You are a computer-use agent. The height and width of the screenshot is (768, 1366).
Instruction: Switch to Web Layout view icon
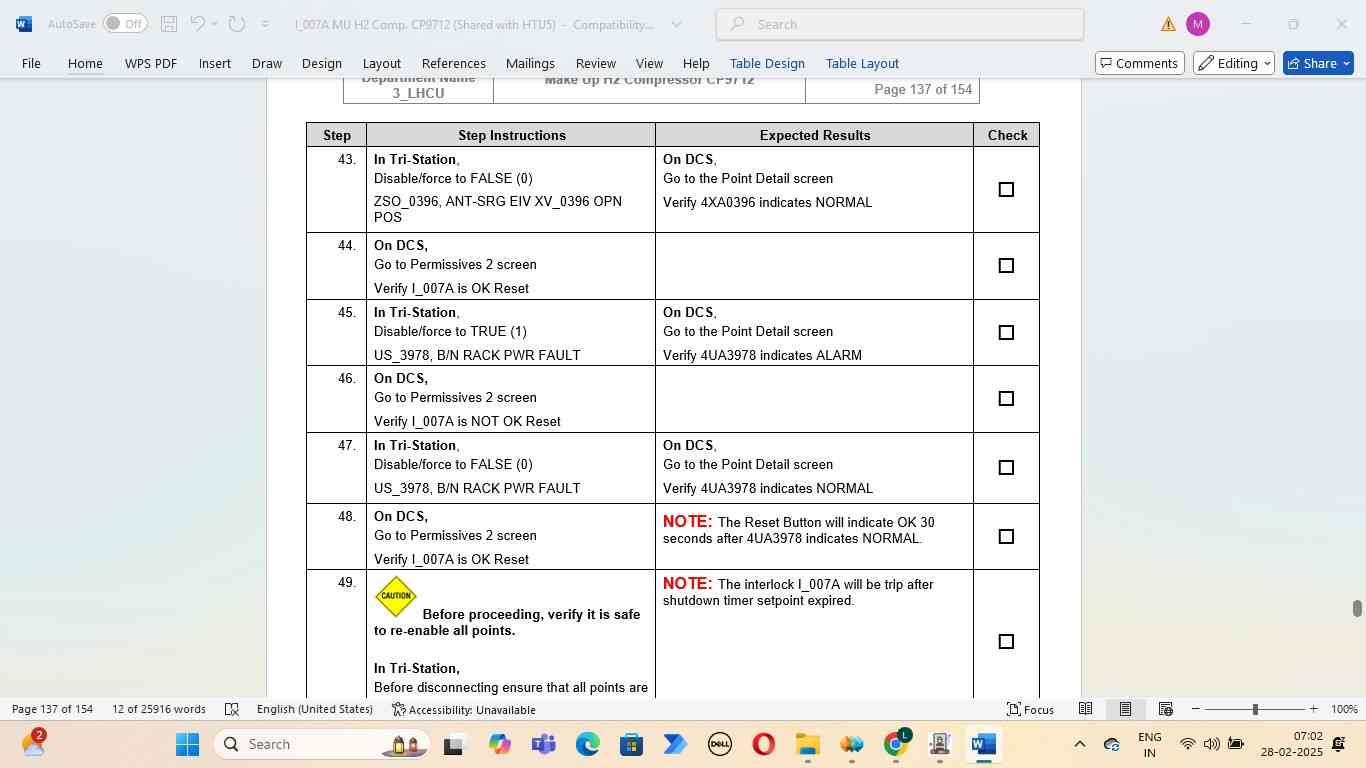coord(1165,709)
